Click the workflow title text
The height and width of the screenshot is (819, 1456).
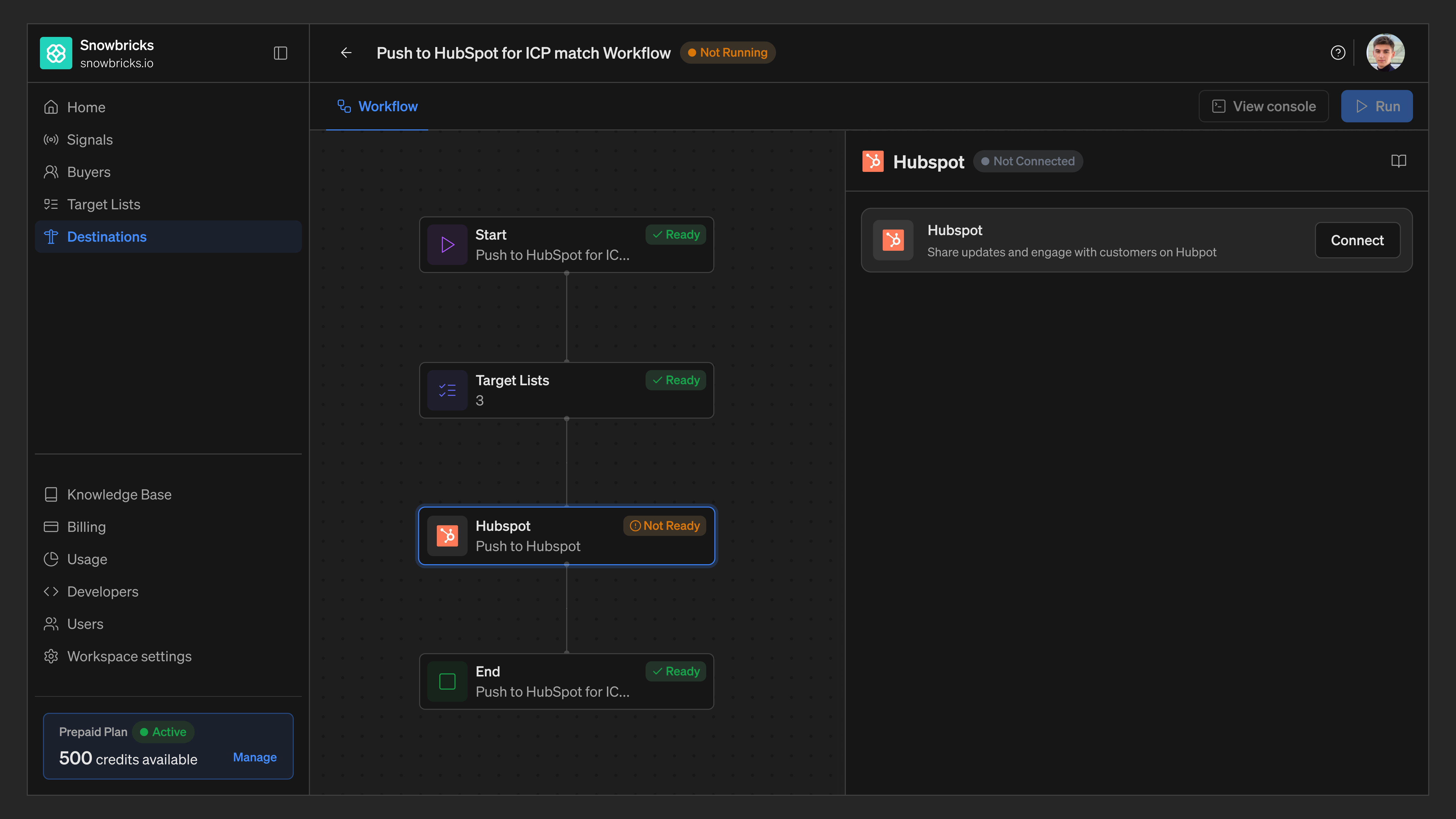pyautogui.click(x=524, y=53)
